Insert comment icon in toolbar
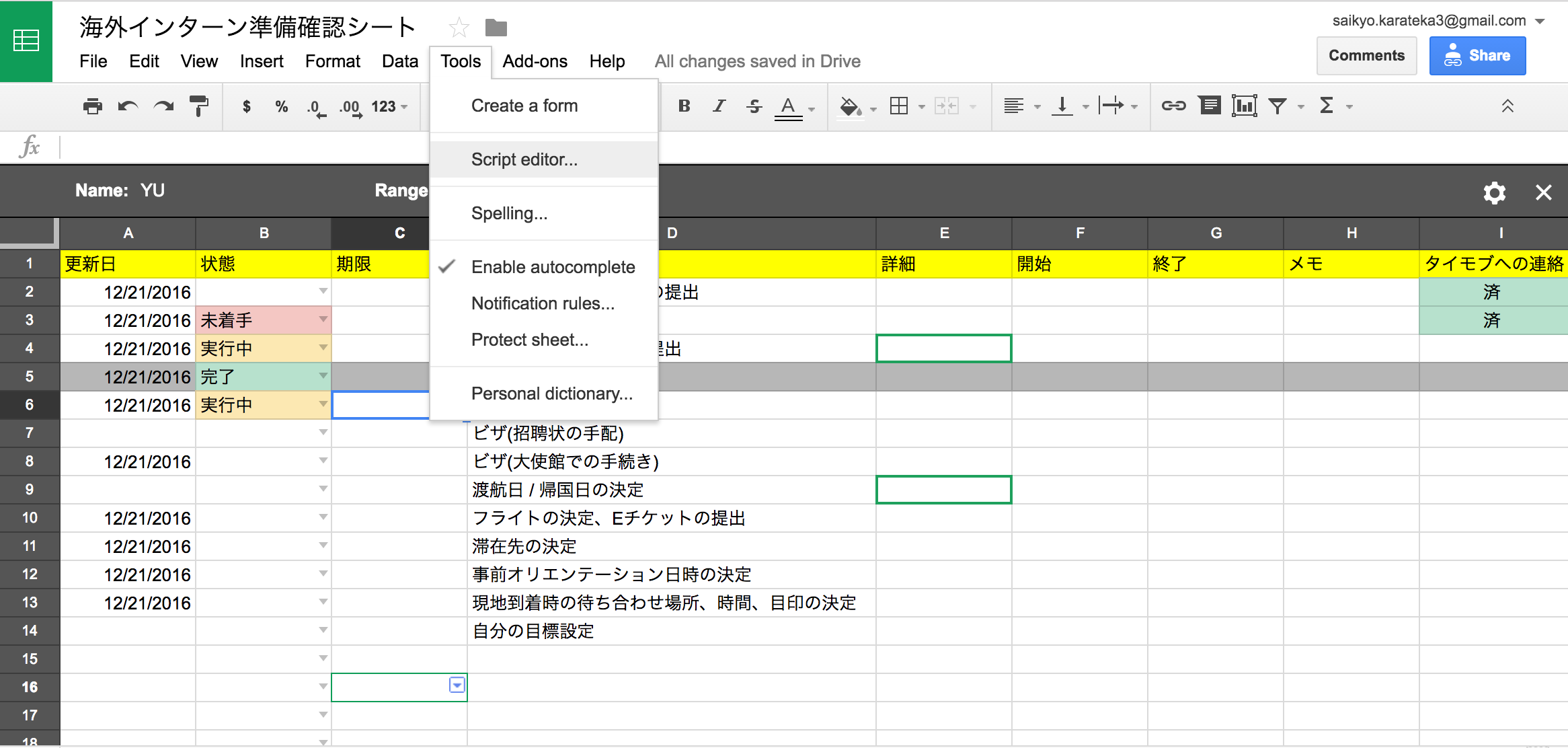Screen dimensions: 1568x748 click(x=1210, y=106)
